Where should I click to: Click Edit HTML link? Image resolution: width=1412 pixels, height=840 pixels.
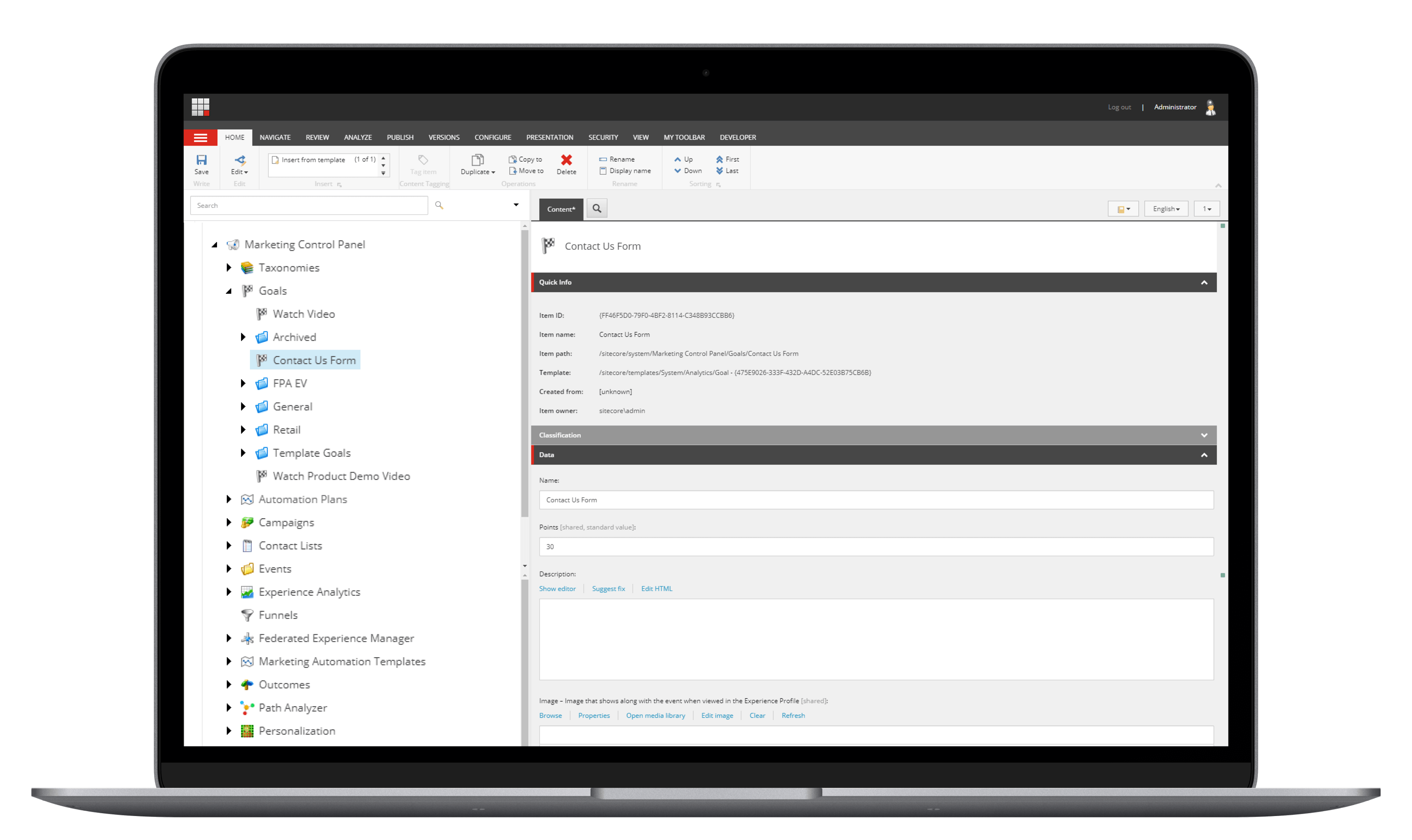(x=657, y=589)
